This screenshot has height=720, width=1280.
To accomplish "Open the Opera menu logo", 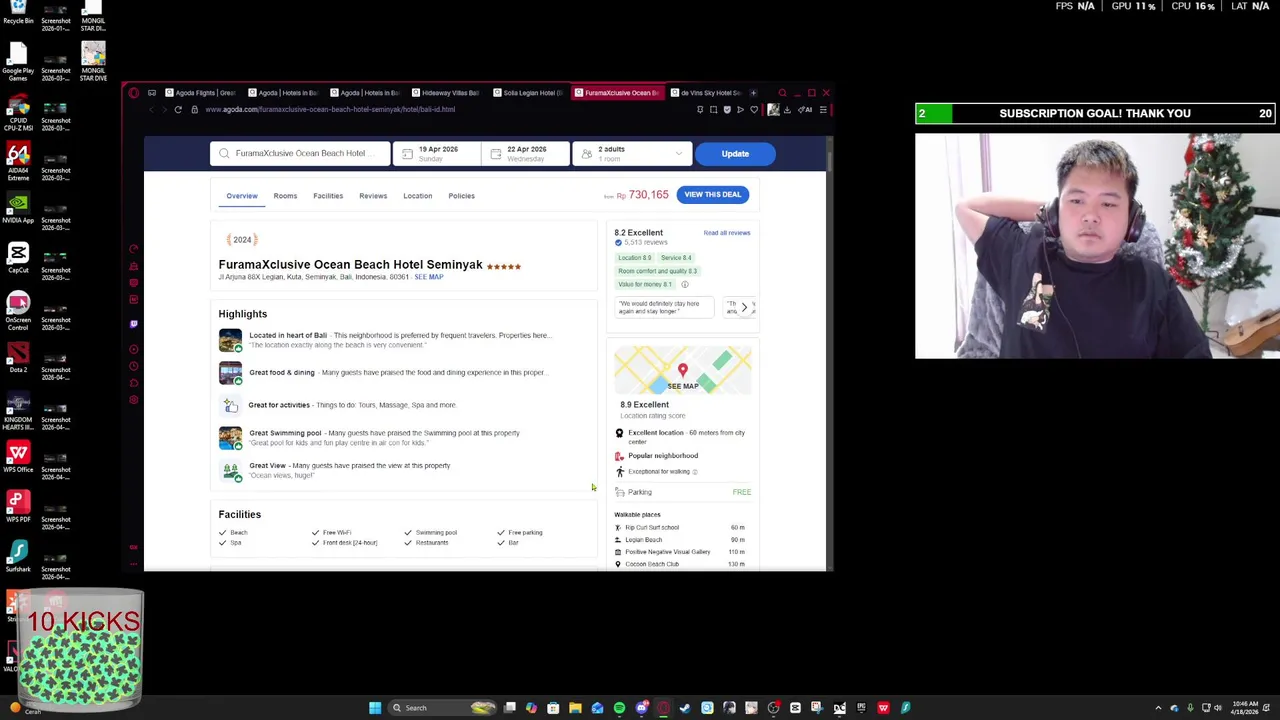I will pyautogui.click(x=133, y=93).
